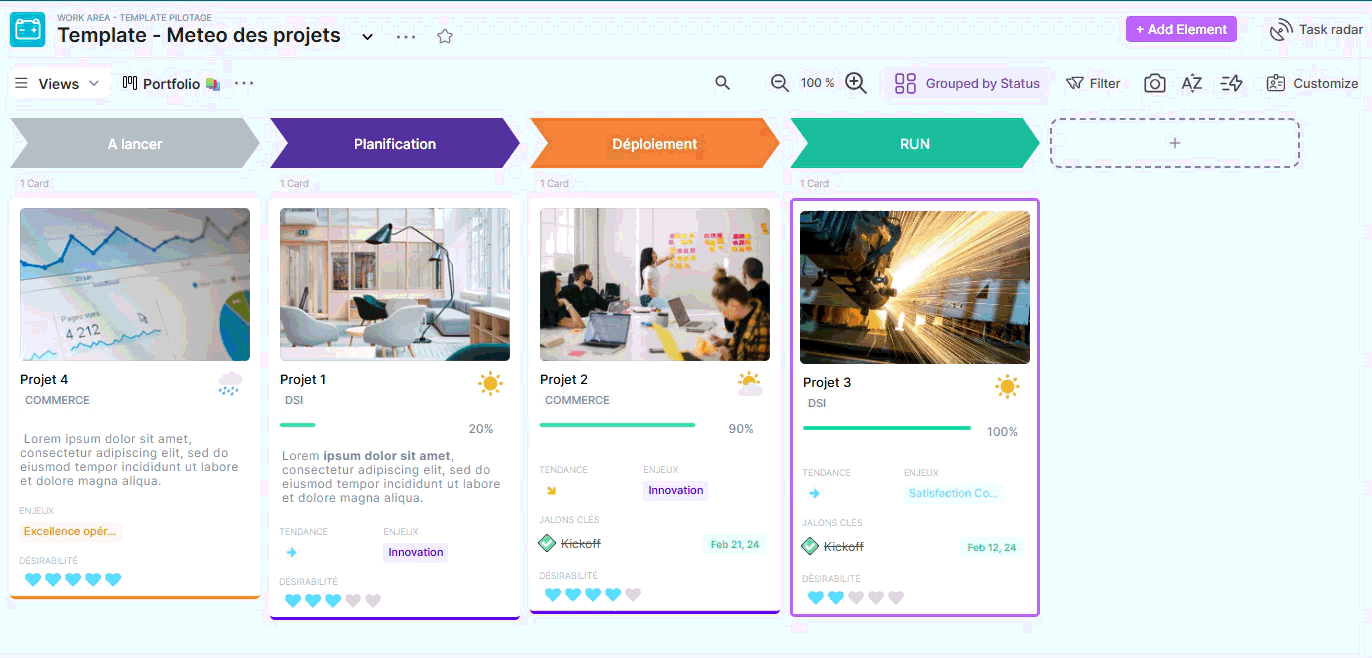
Task: Open the Views dropdown
Action: tap(58, 83)
